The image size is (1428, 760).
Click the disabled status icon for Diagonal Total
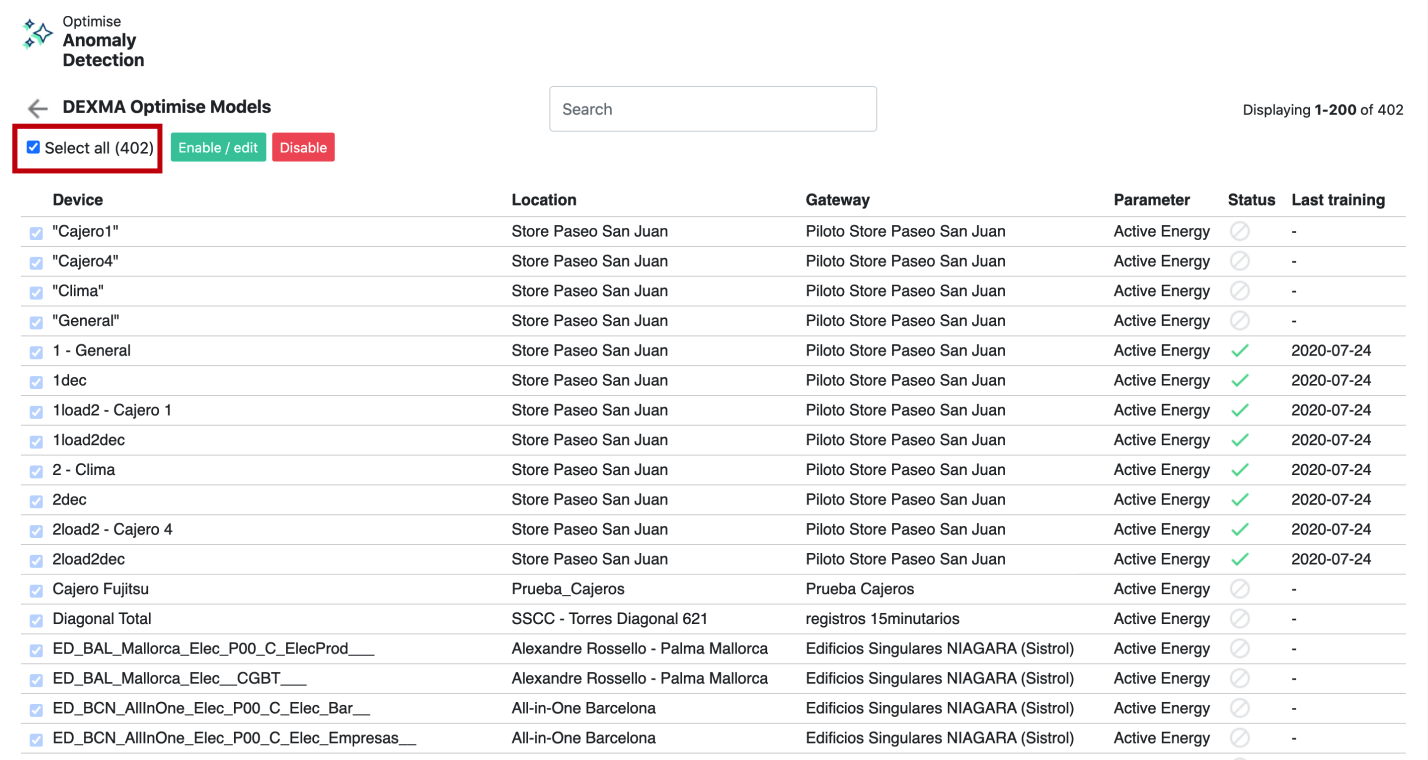[x=1239, y=619]
